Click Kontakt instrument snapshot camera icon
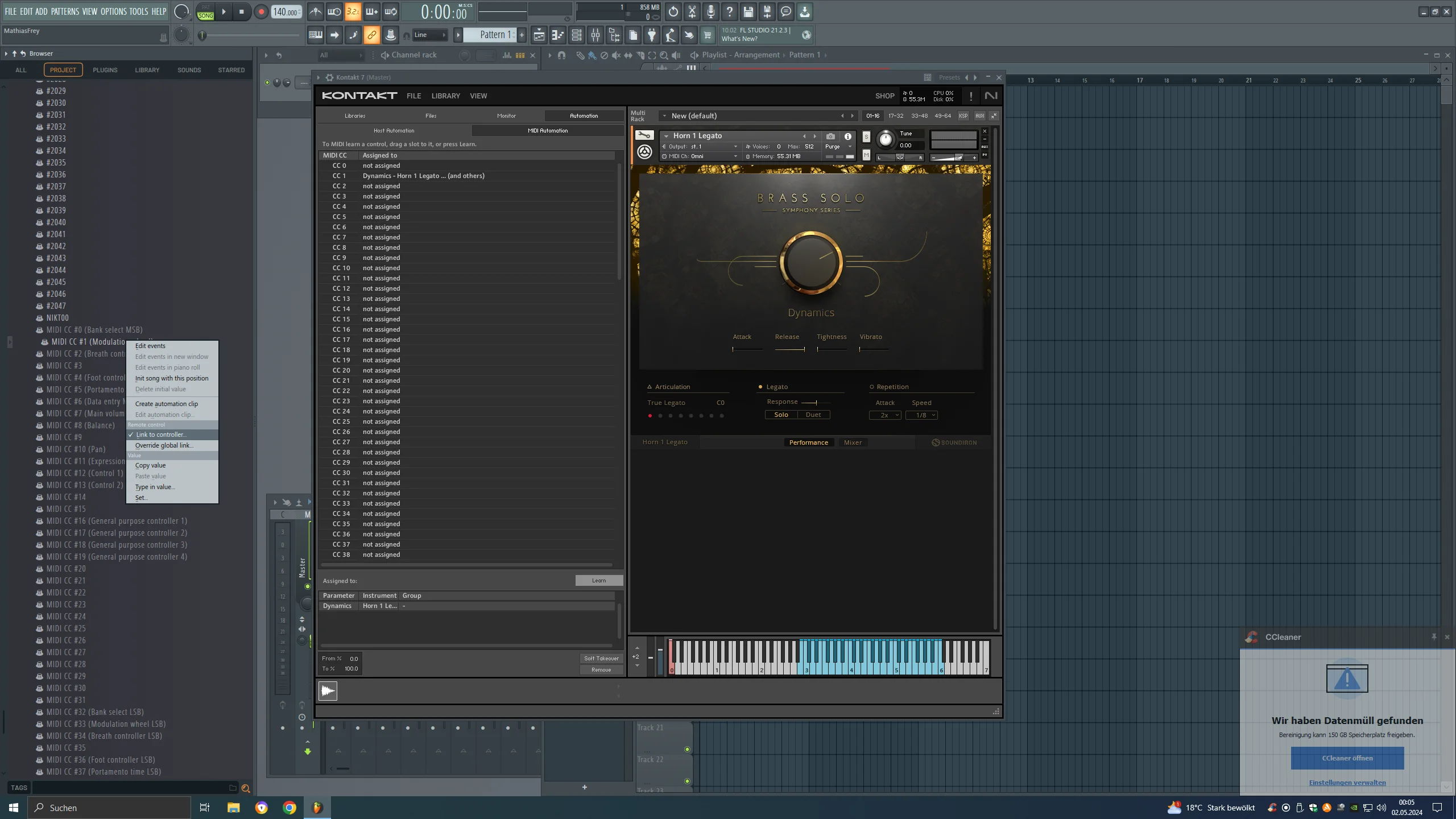 coord(830,136)
